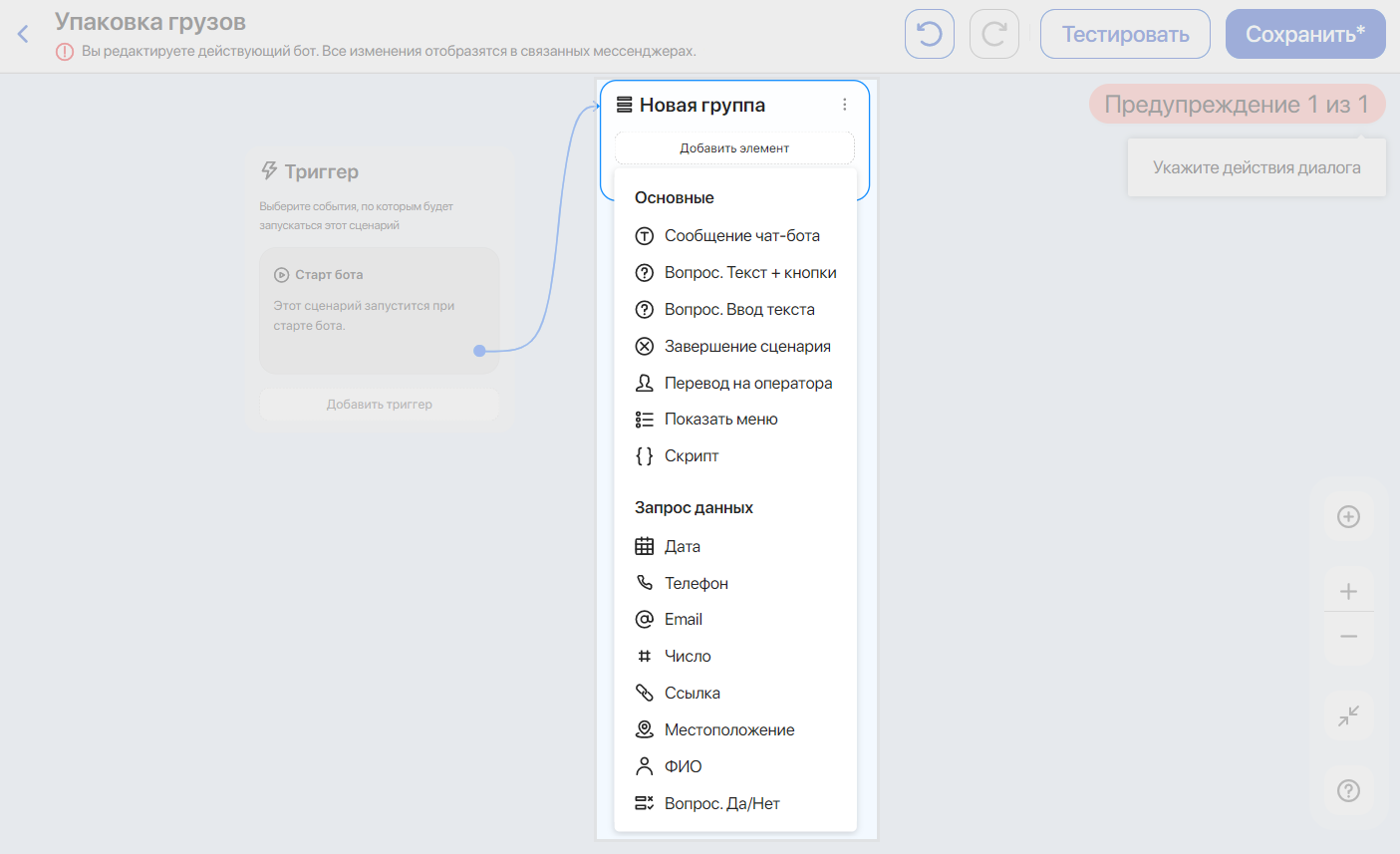1400x854 pixels.
Task: Open the three-dot menu of Новая группа
Action: click(x=844, y=105)
